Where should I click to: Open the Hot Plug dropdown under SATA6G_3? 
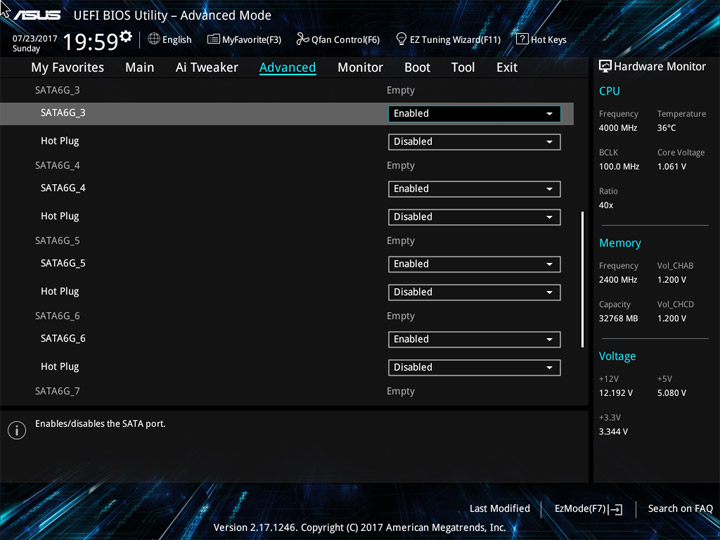(474, 142)
